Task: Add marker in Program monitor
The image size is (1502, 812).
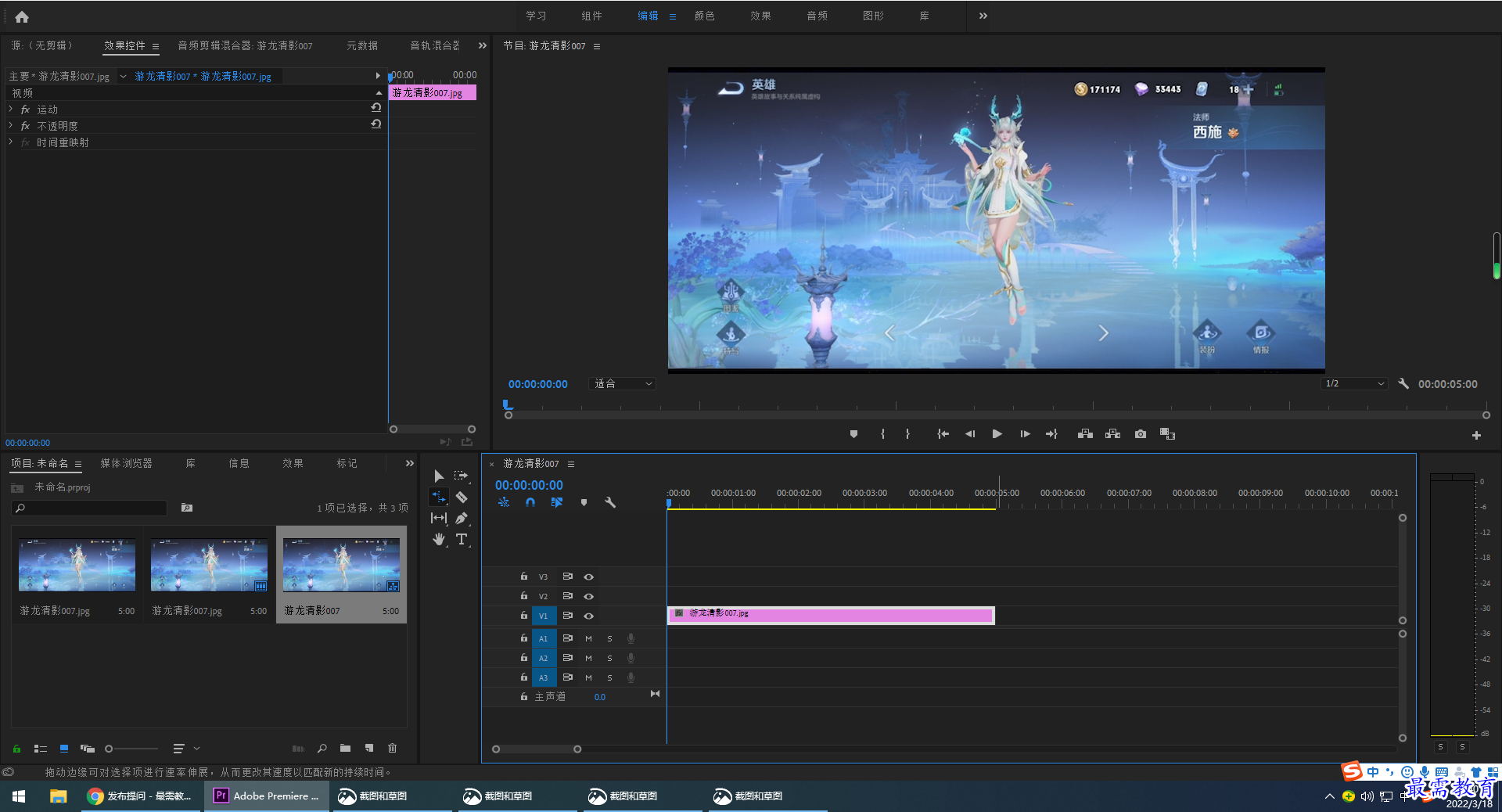Action: [853, 434]
